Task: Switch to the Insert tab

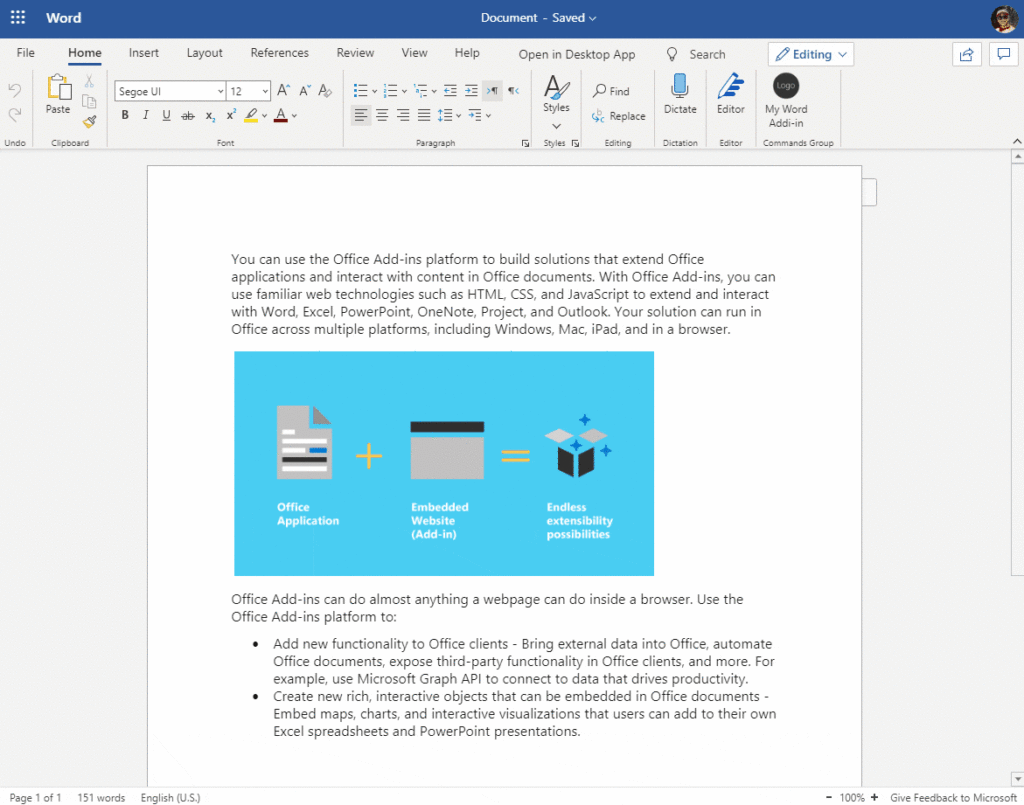Action: pos(144,53)
